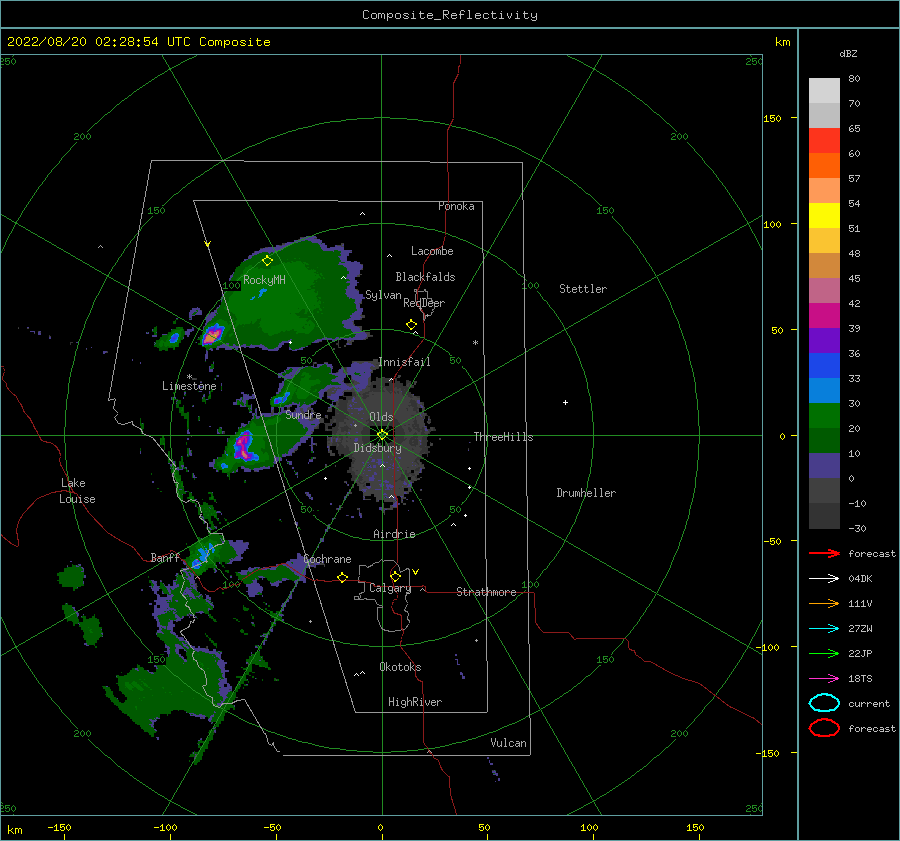
Task: Click the Olds town label
Action: [381, 417]
